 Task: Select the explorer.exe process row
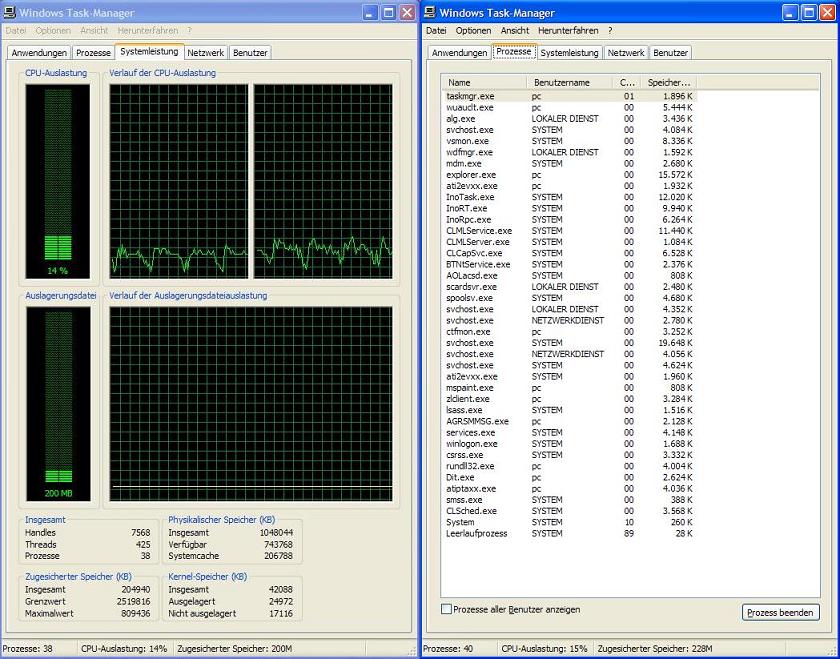tap(569, 175)
